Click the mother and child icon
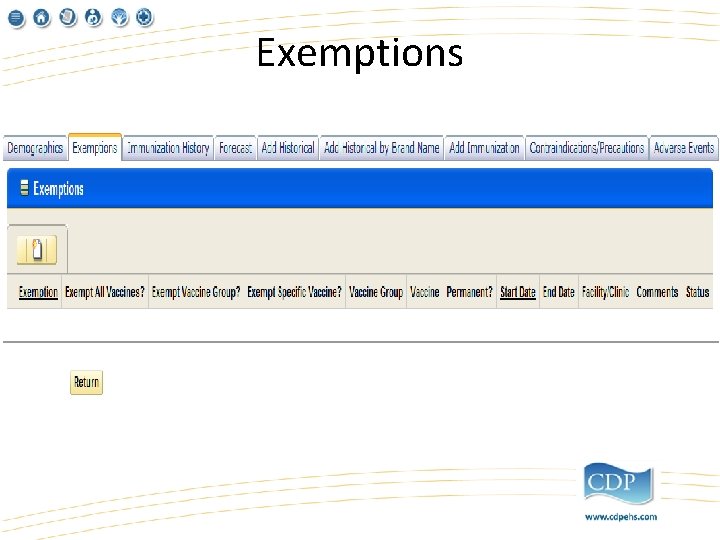 pyautogui.click(x=93, y=18)
